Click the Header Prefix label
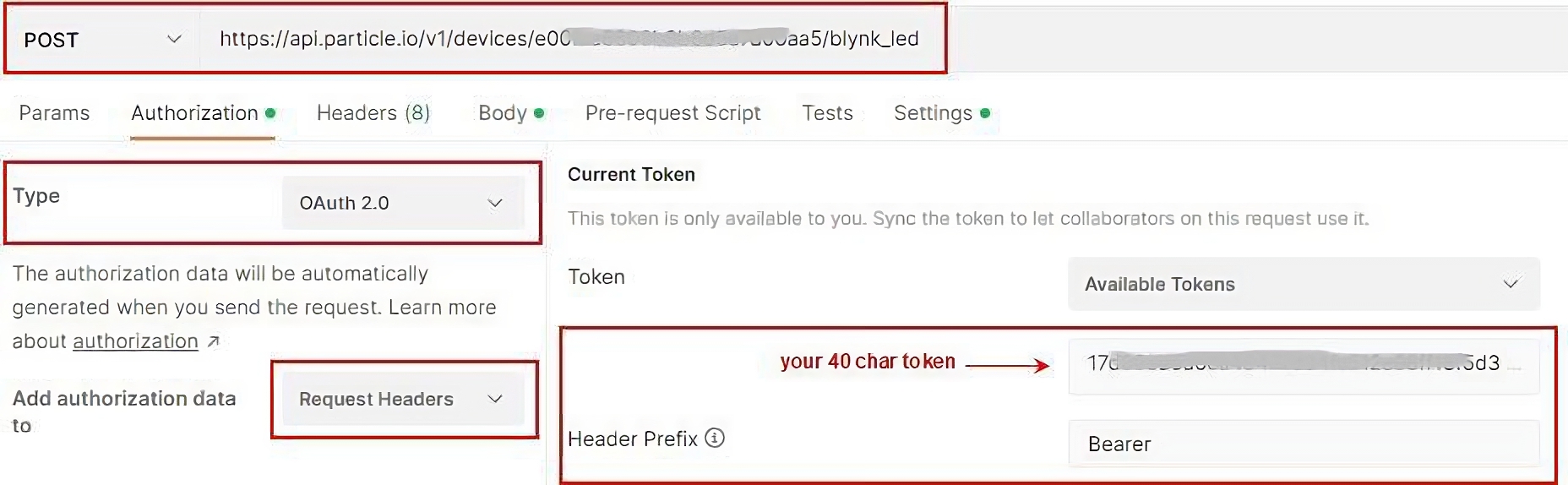1568x485 pixels. pos(632,439)
